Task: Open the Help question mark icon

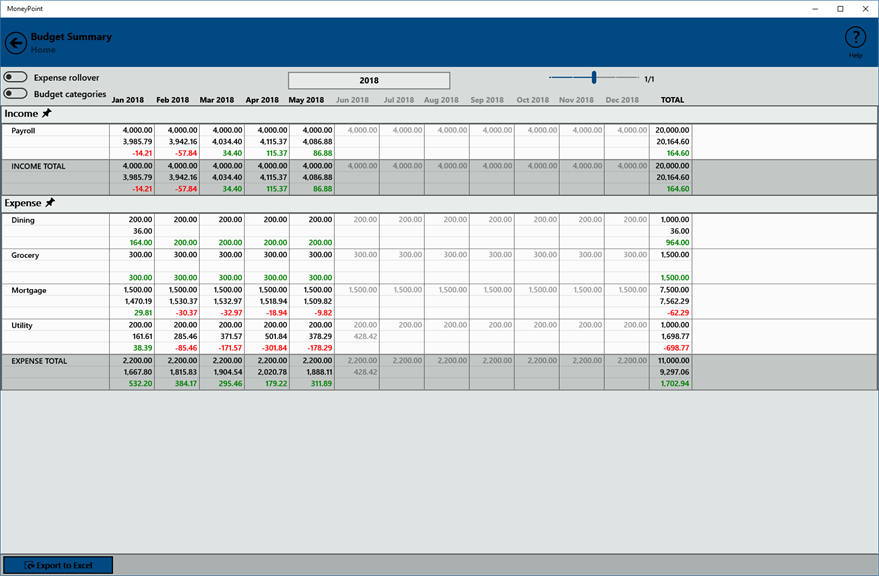Action: (x=855, y=38)
